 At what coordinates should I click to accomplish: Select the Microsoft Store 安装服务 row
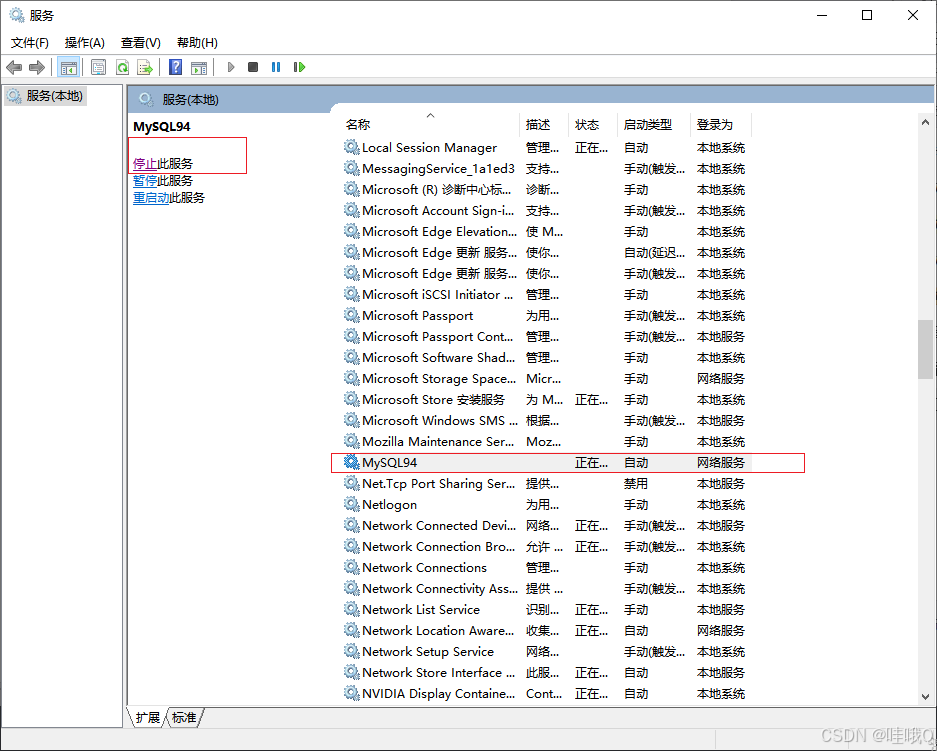click(547, 399)
